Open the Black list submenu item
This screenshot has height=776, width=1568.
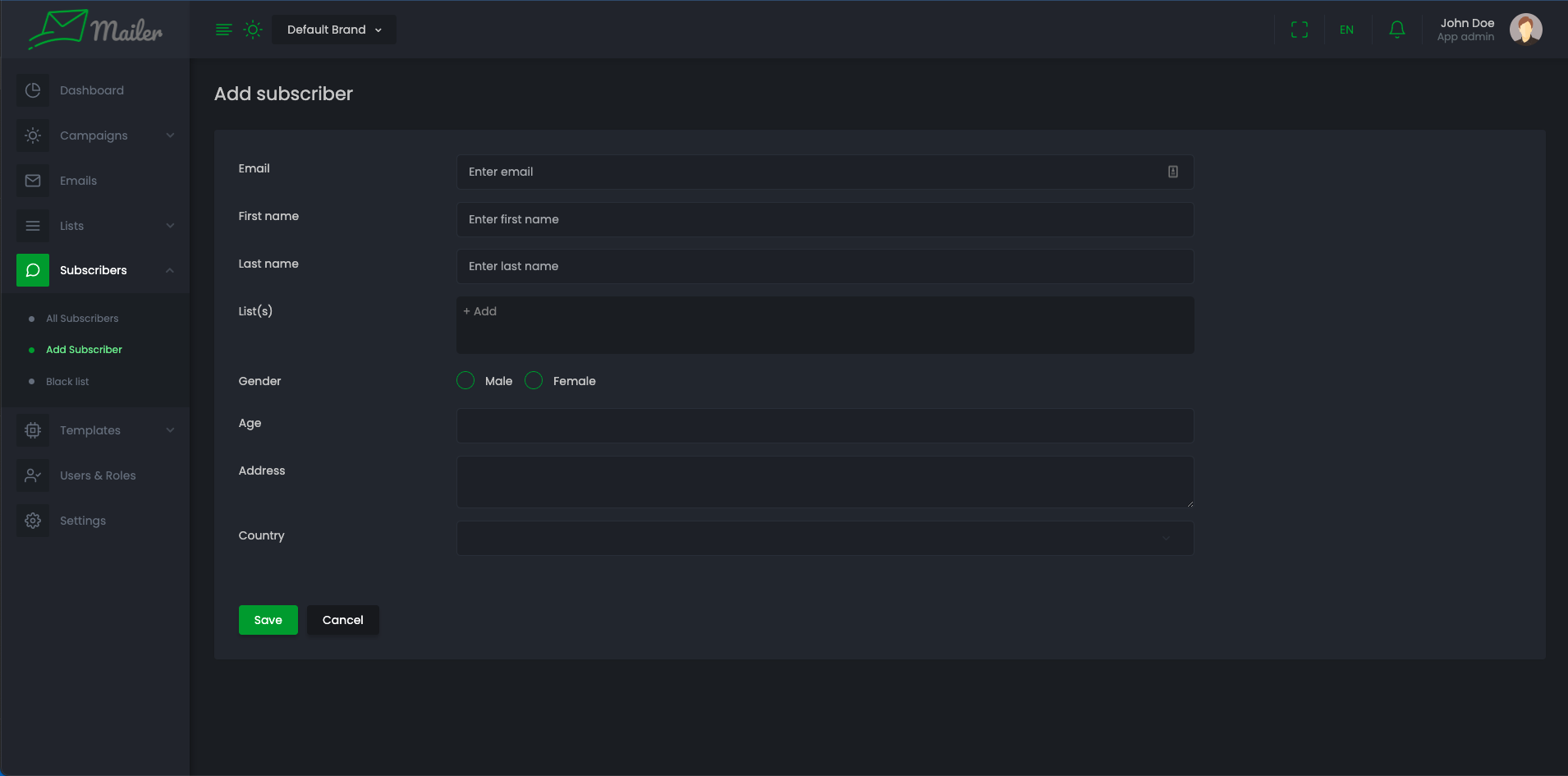[67, 382]
